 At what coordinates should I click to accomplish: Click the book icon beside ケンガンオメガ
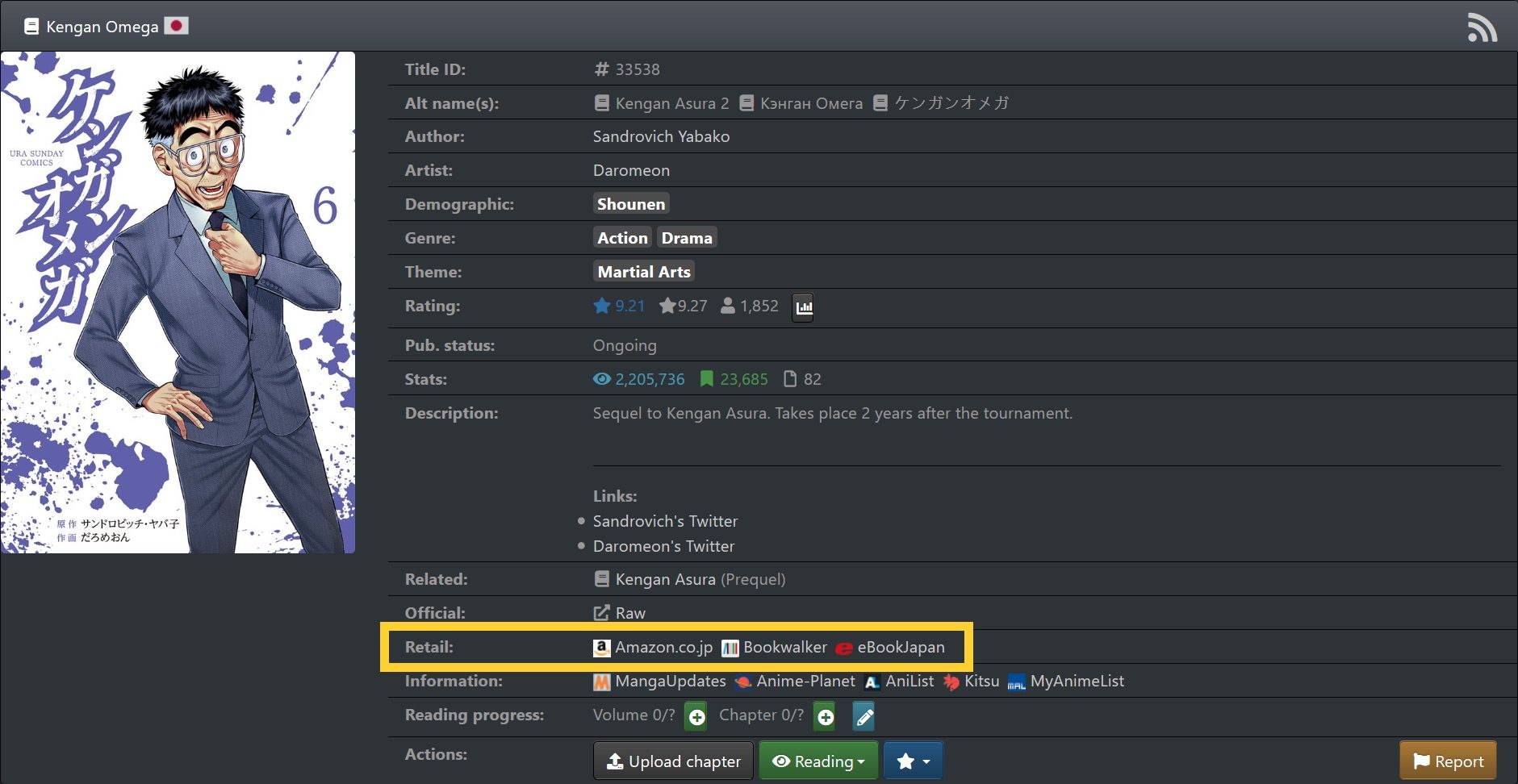click(x=880, y=103)
